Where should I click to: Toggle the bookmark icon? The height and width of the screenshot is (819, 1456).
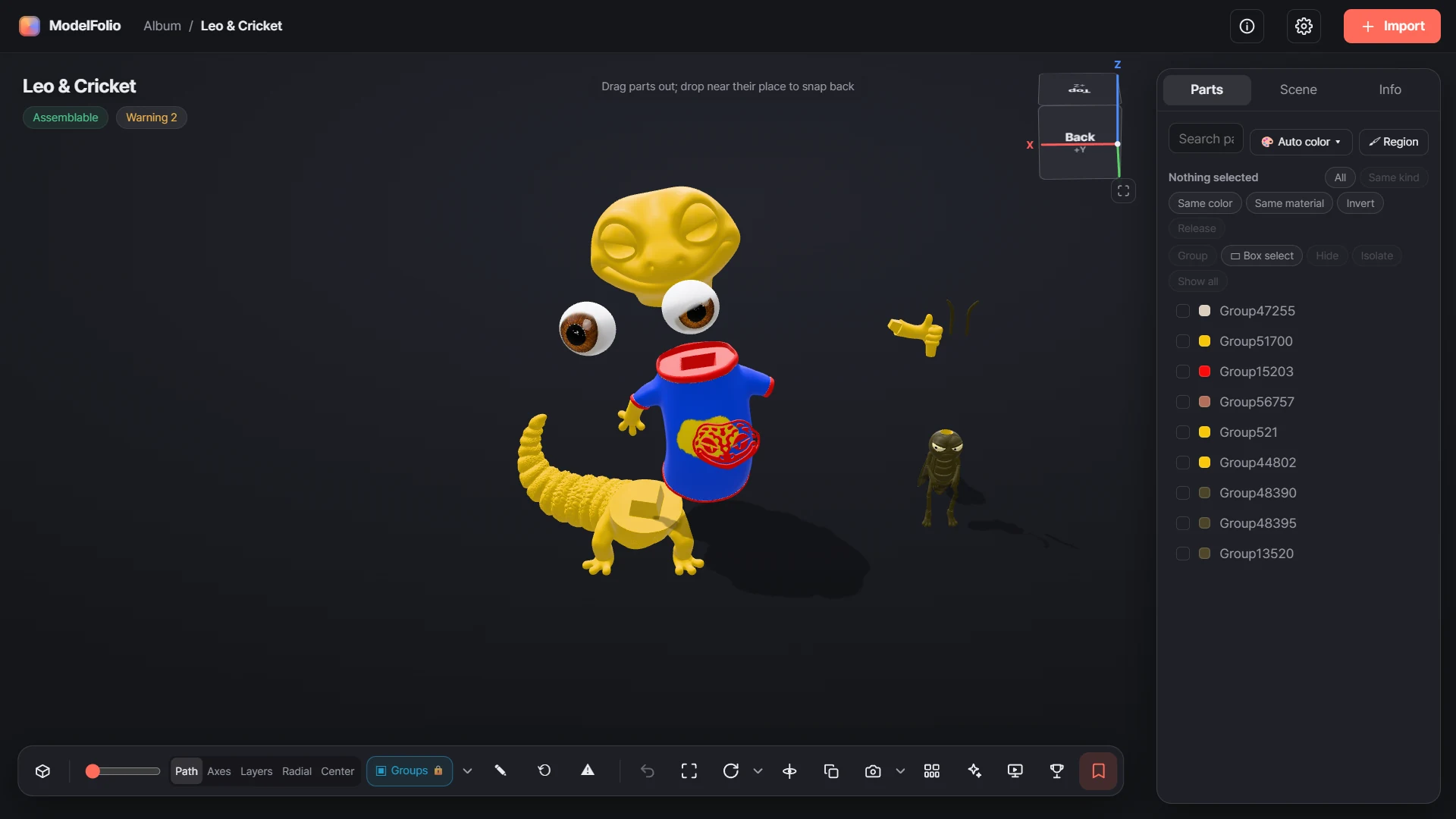pos(1098,771)
